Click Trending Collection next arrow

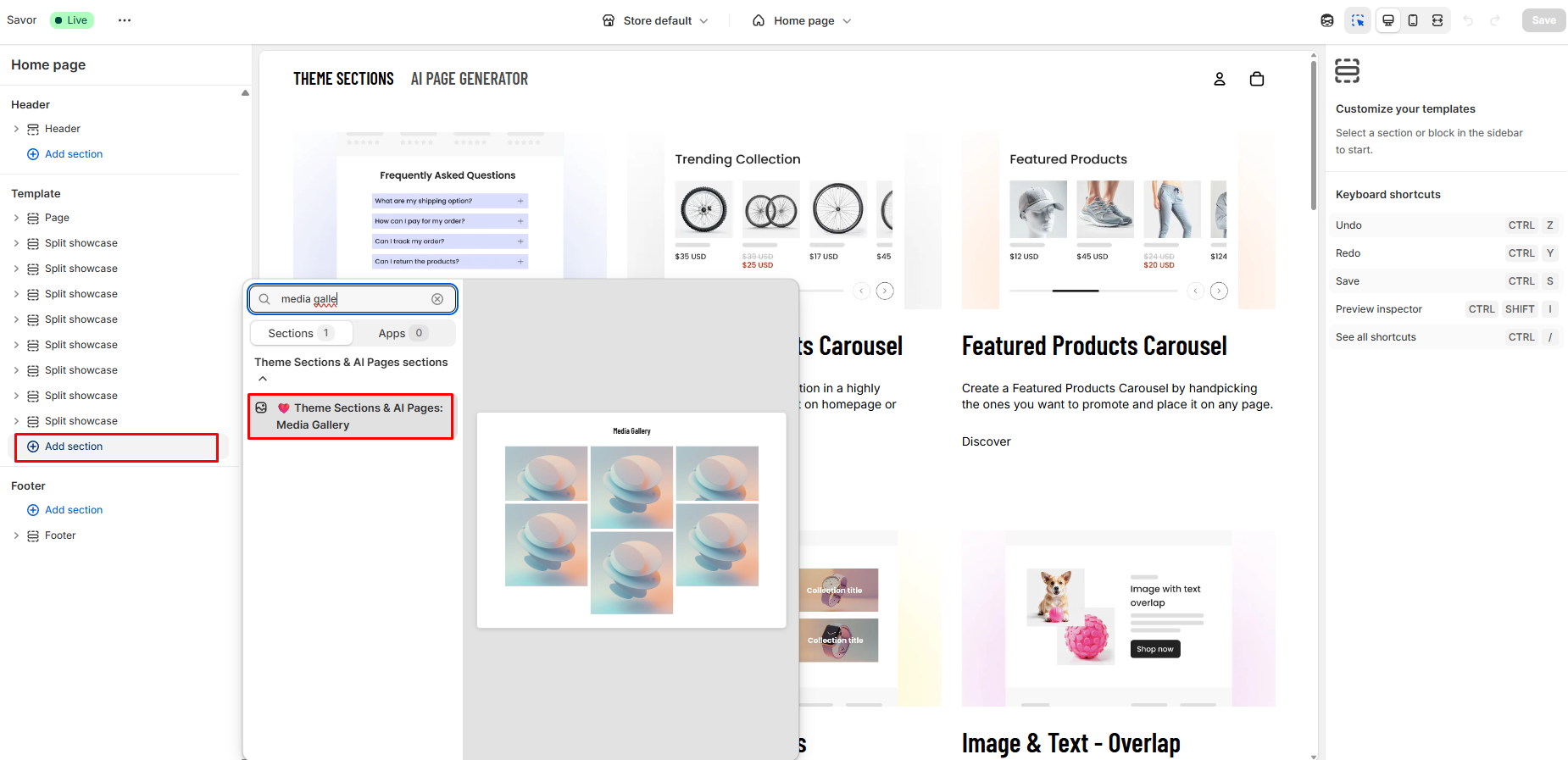(x=885, y=291)
